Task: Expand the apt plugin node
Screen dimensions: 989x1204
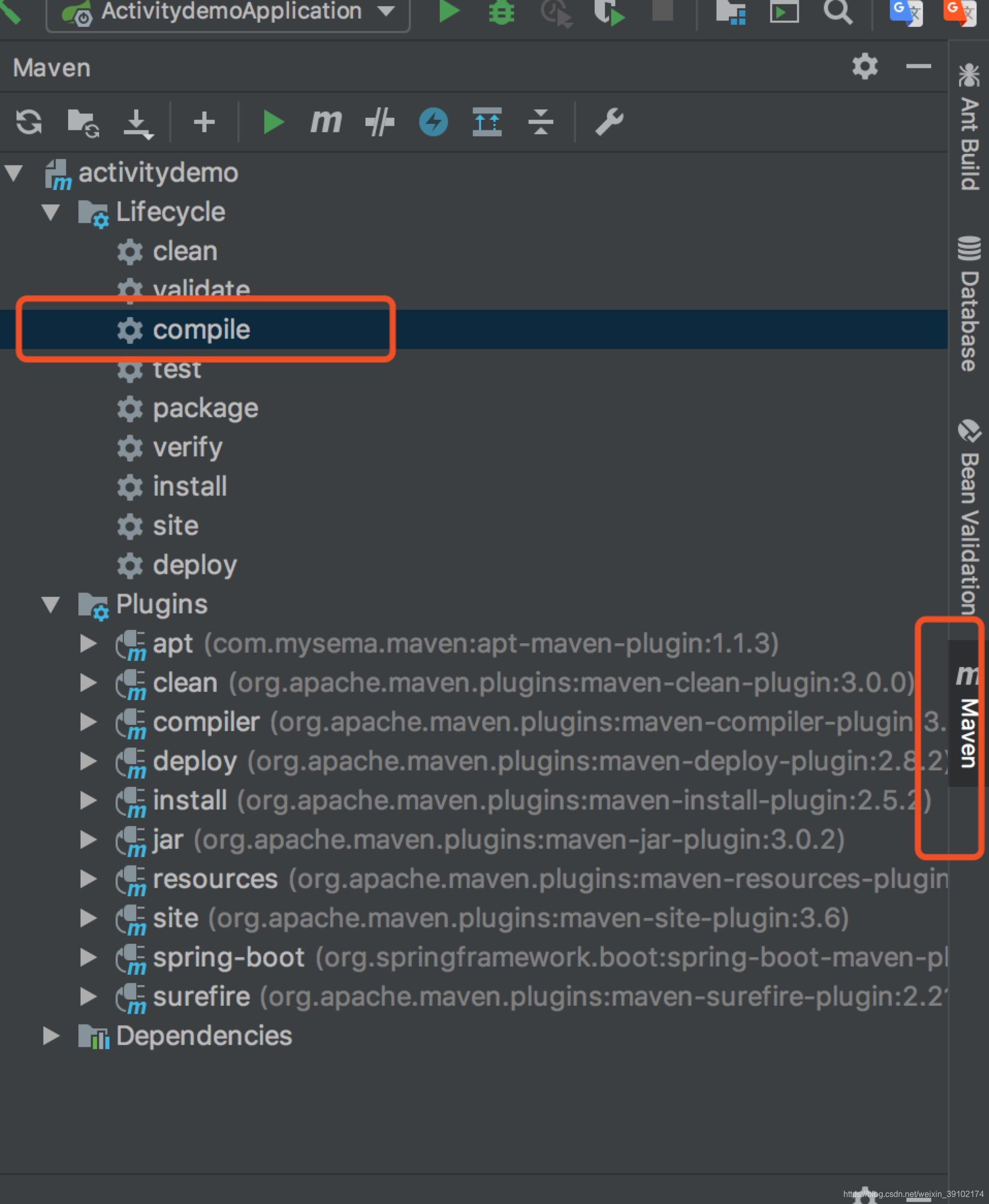Action: (88, 643)
